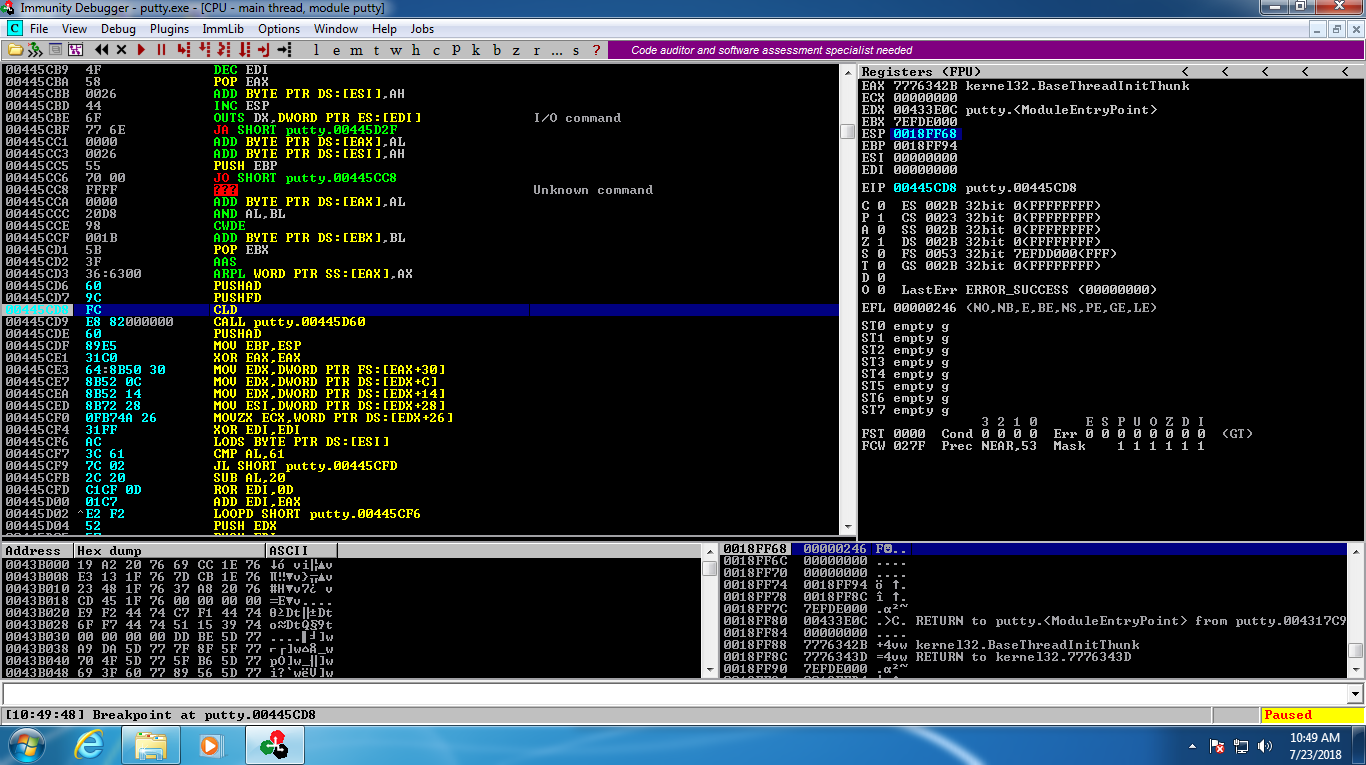The height and width of the screenshot is (765, 1366).
Task: Open the Windows Start menu
Action: [x=27, y=745]
